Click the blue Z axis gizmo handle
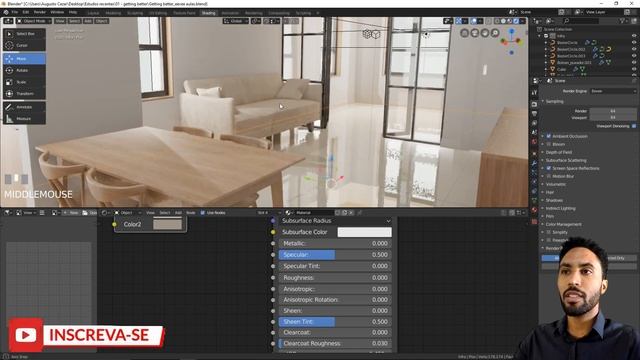Screen dimensions: 640x360 tap(511, 31)
